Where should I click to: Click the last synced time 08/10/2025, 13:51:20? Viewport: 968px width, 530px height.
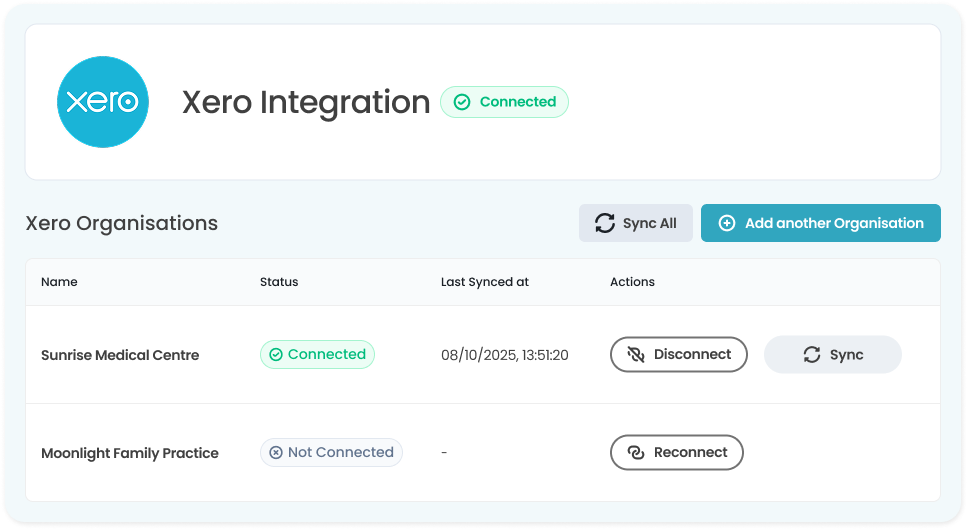coord(504,355)
